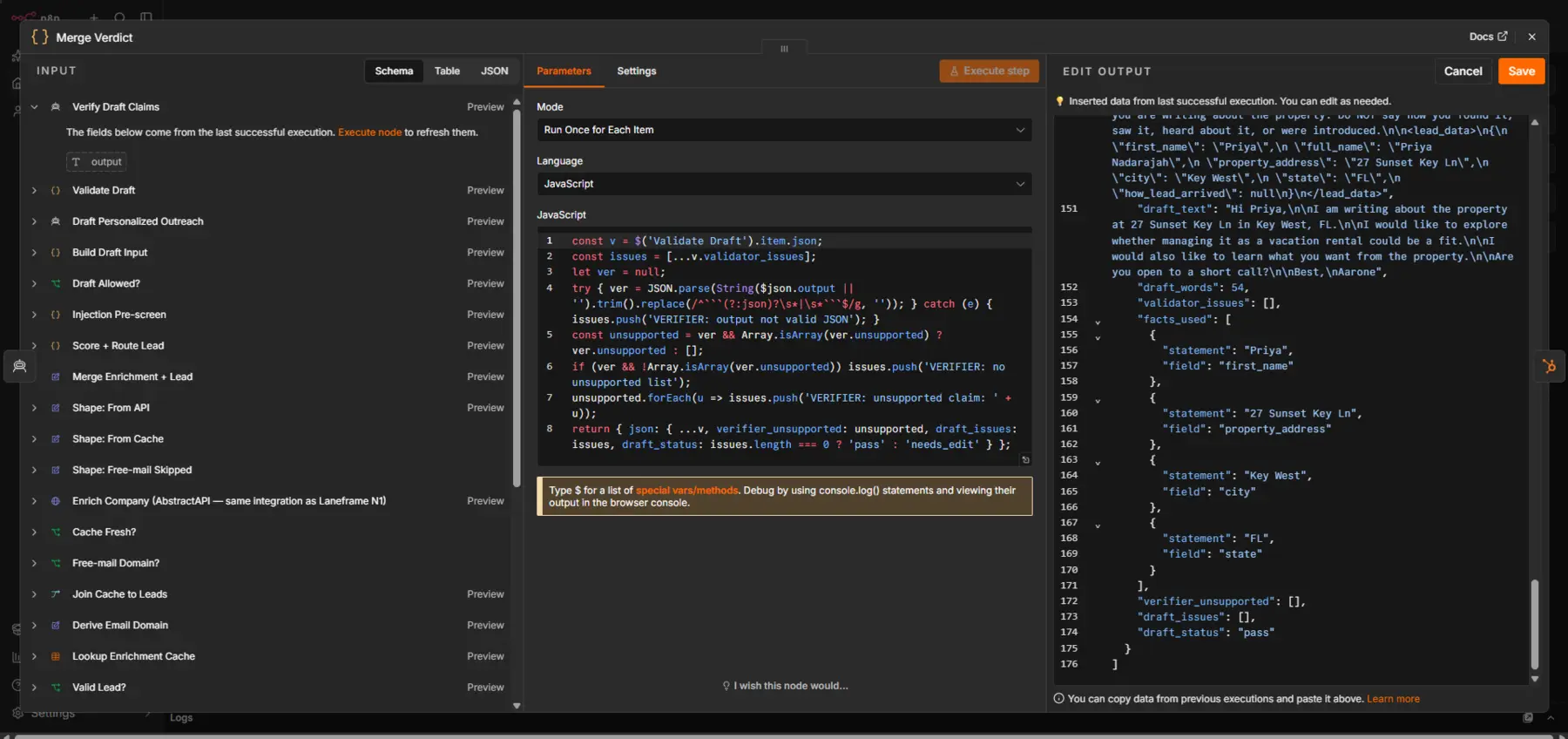Image resolution: width=1568 pixels, height=739 pixels.
Task: Click the Build Draft Input code icon
Action: [56, 253]
